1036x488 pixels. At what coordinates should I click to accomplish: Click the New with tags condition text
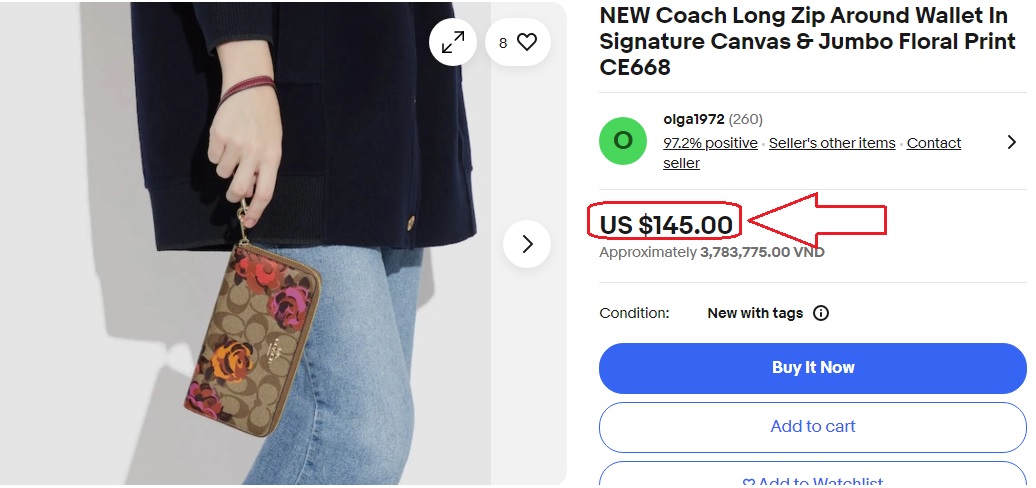[x=754, y=313]
